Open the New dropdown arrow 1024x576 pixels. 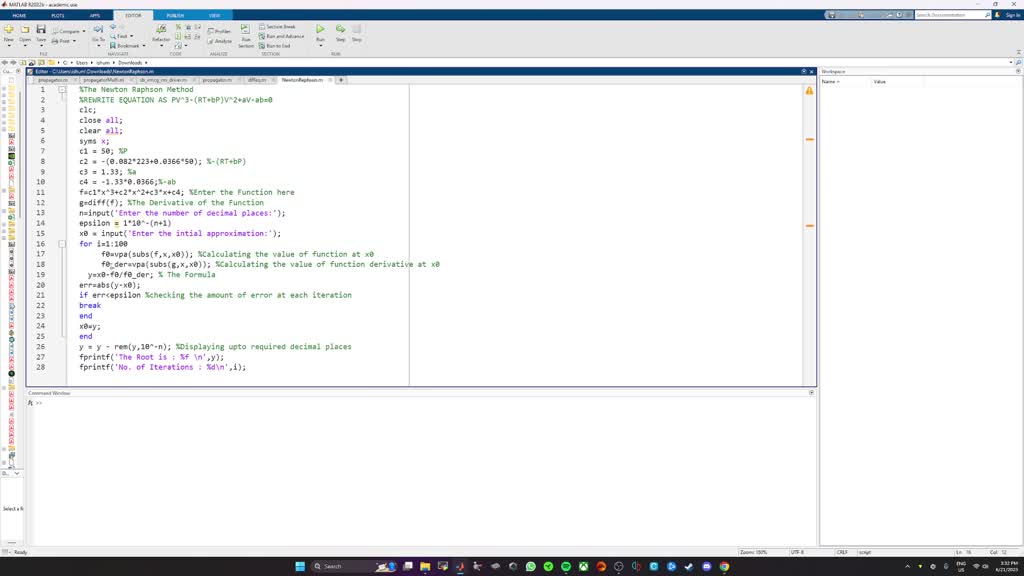(x=8, y=45)
